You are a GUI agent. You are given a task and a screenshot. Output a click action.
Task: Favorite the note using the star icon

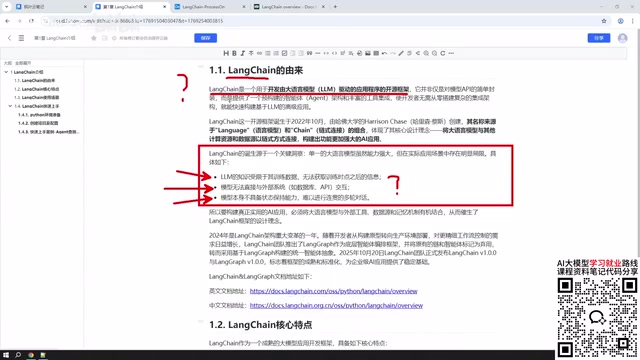(93, 38)
